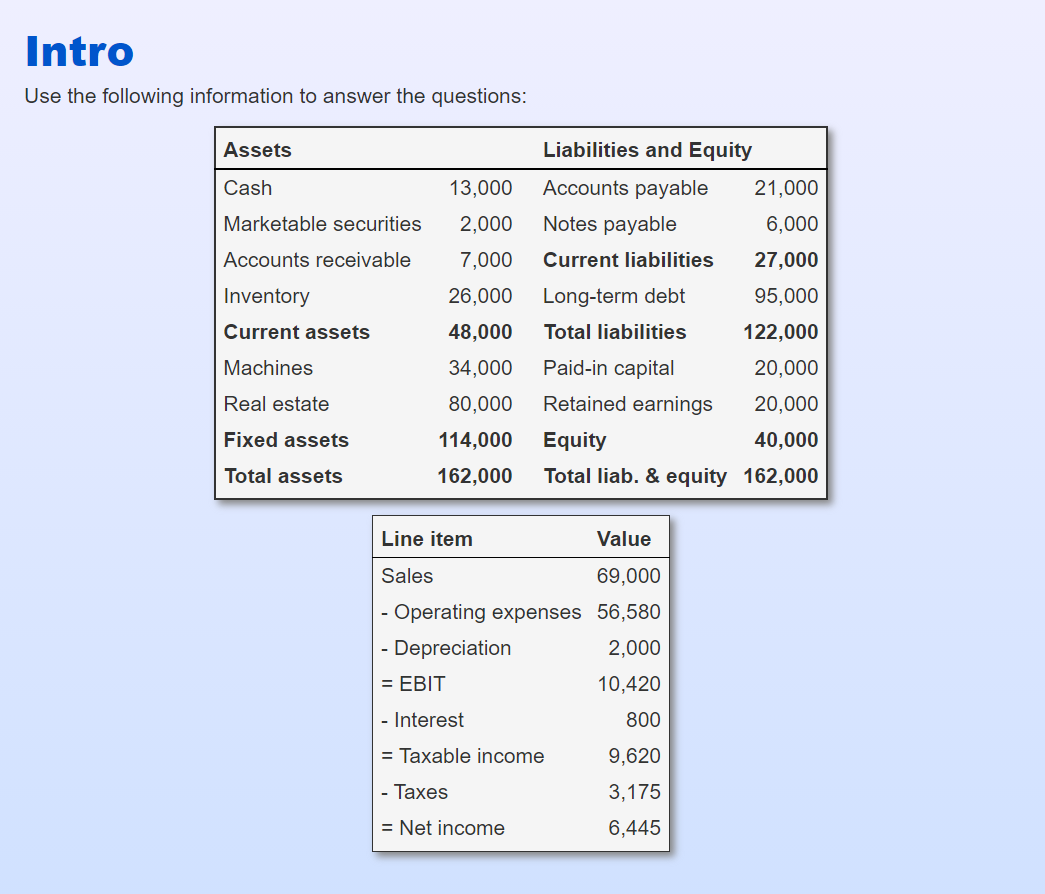The image size is (1045, 894).
Task: Select the Notes payable value 6,000
Action: click(792, 224)
